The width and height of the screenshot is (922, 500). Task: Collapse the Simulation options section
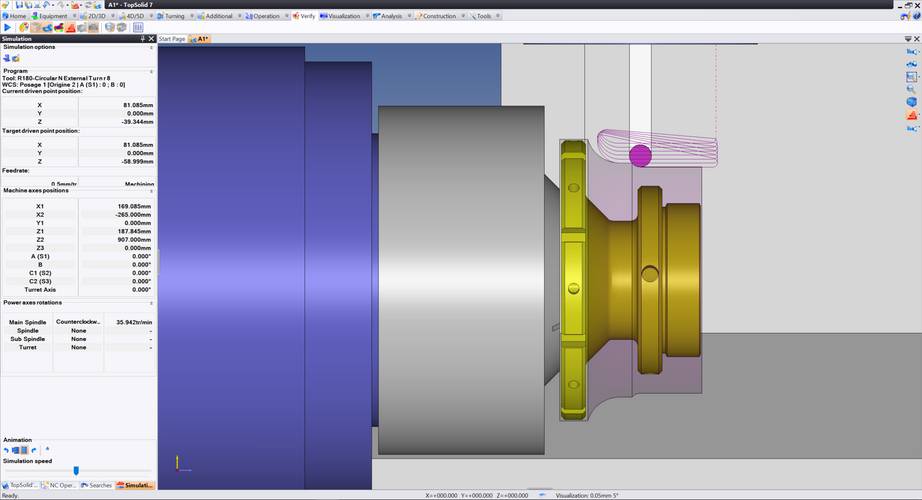(x=151, y=47)
